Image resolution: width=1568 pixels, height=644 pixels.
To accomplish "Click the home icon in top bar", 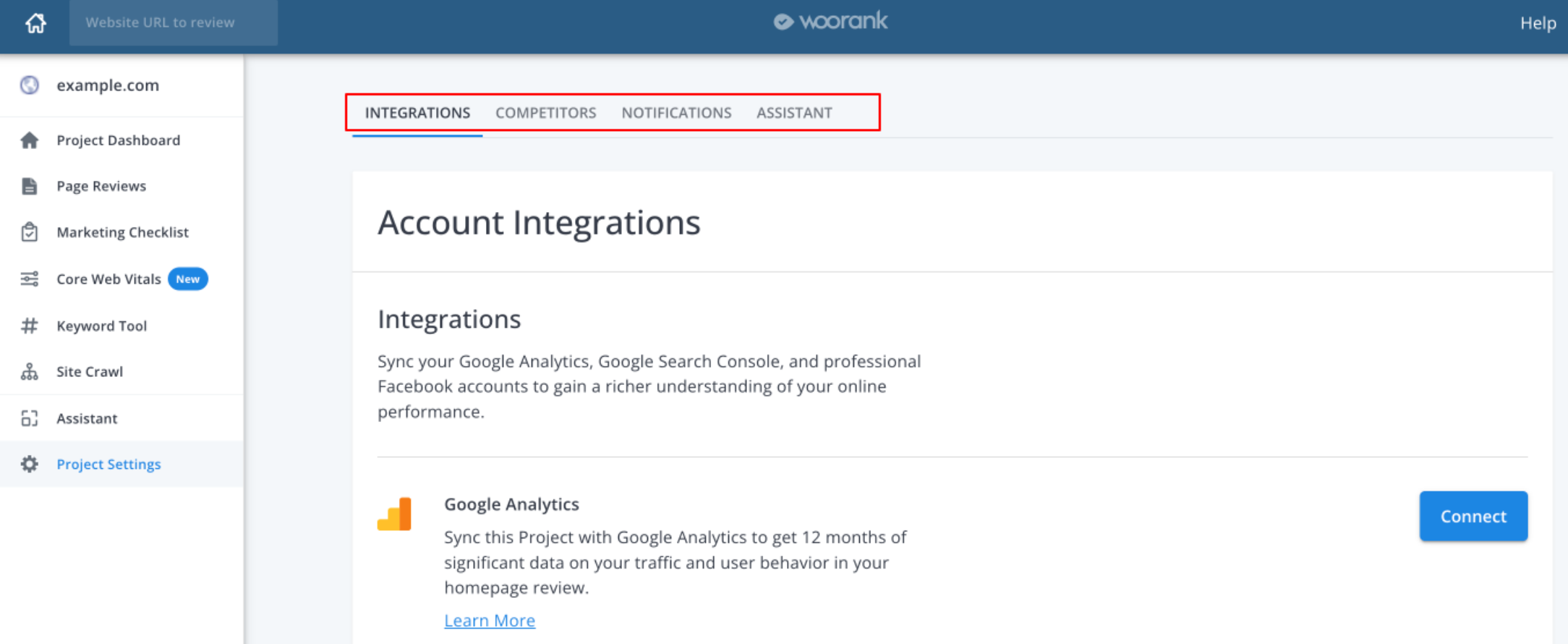I will pyautogui.click(x=35, y=23).
